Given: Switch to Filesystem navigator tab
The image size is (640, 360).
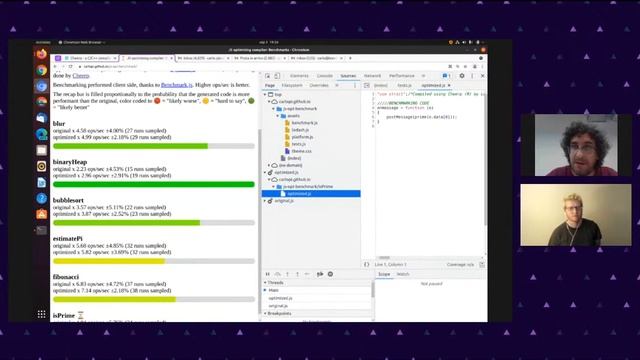Looking at the screenshot, I should (x=292, y=85).
